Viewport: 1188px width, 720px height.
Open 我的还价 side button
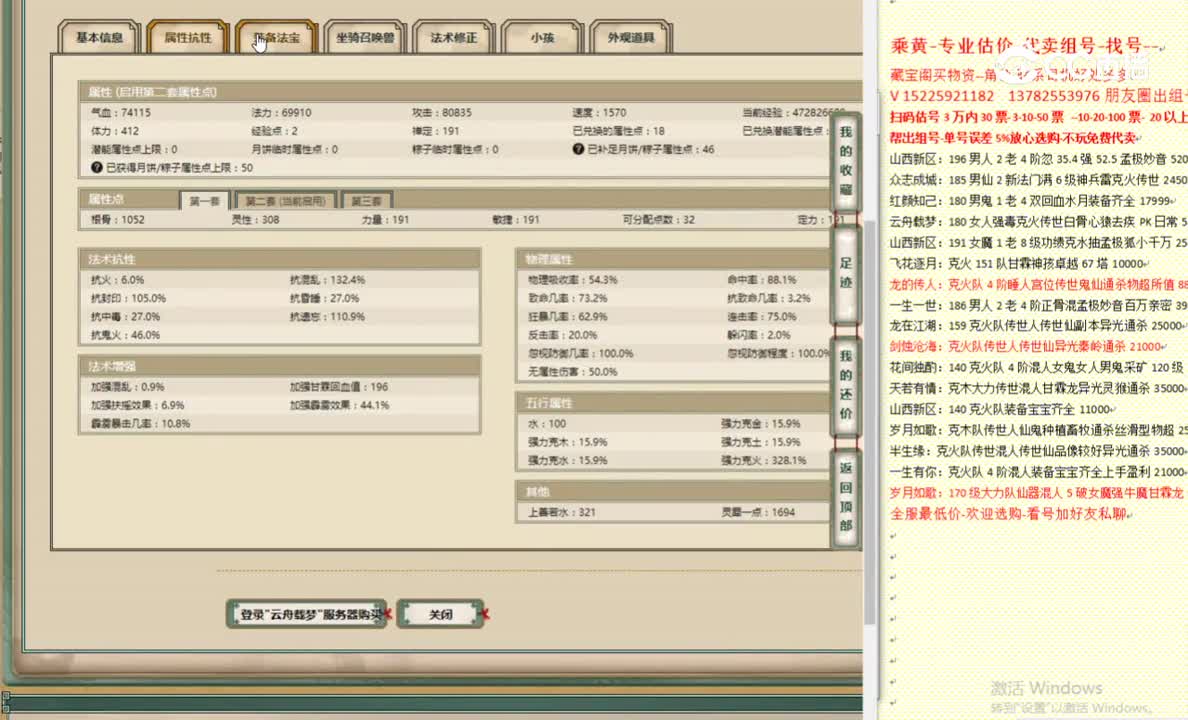tap(846, 385)
